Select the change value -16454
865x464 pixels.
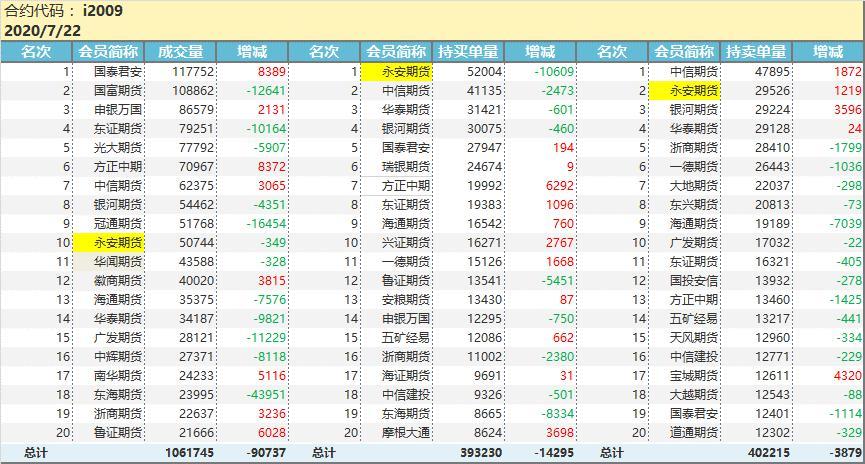266,224
